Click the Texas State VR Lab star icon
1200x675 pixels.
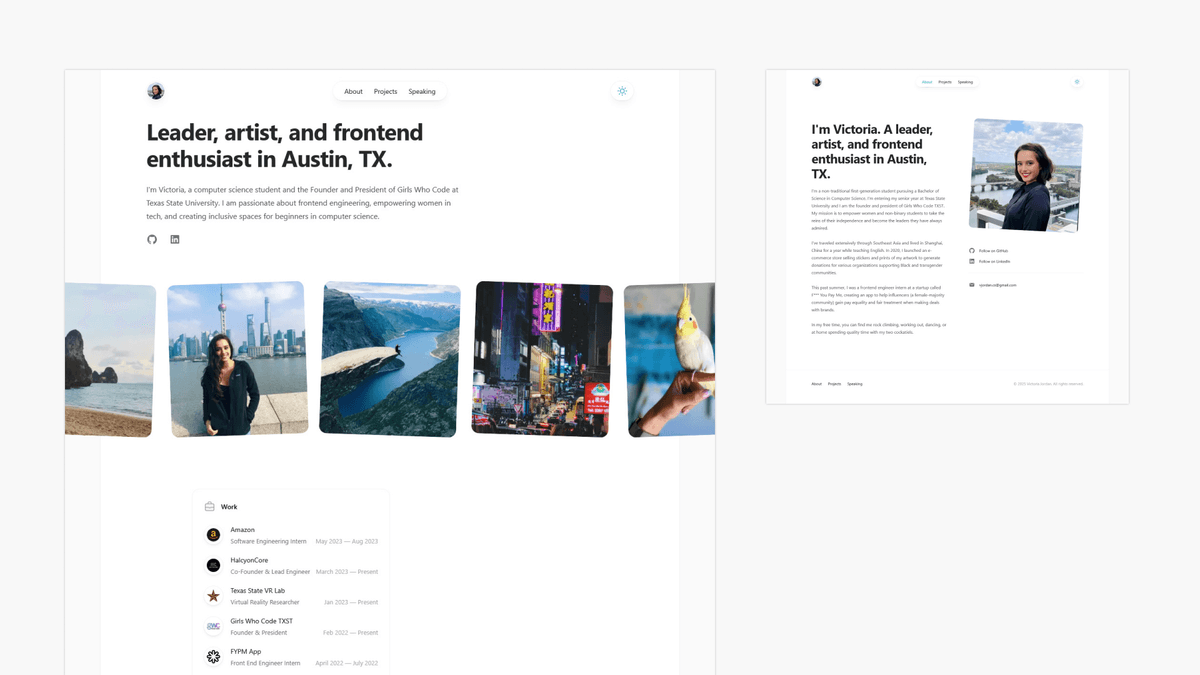pos(213,595)
